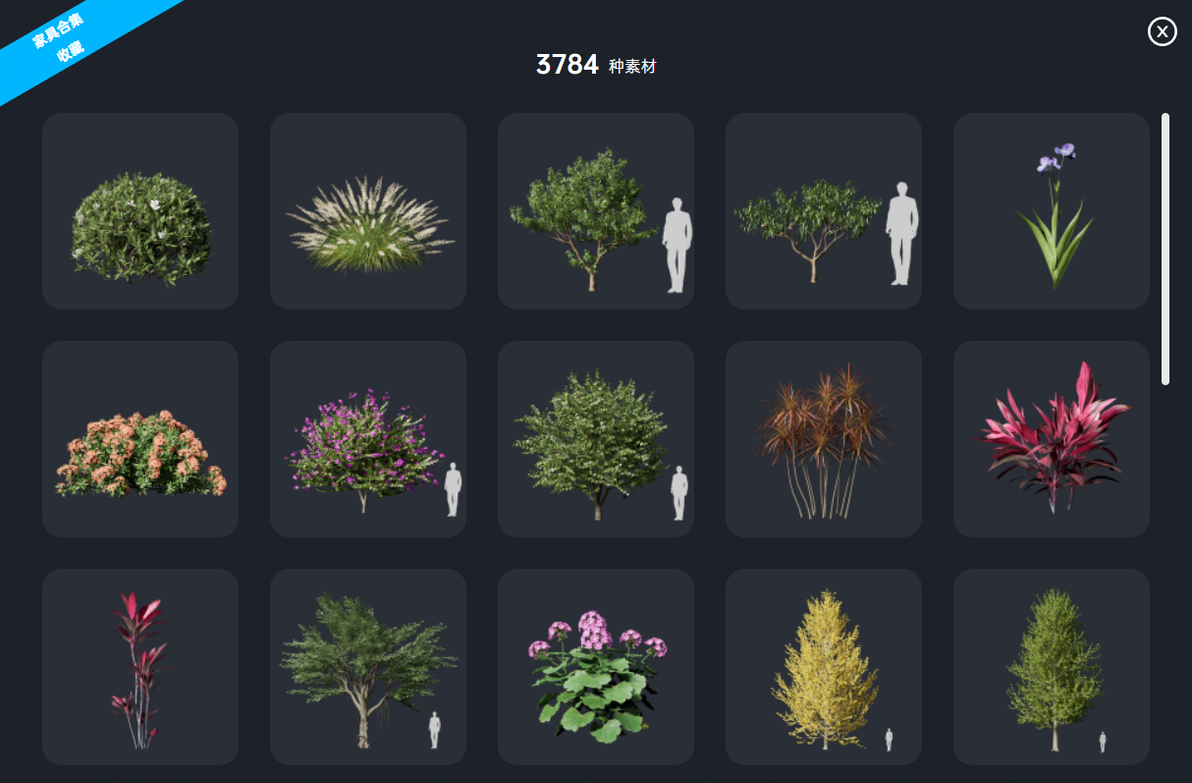The image size is (1192, 783).
Task: Select the upright green tree beside tall figure
Action: click(x=596, y=211)
